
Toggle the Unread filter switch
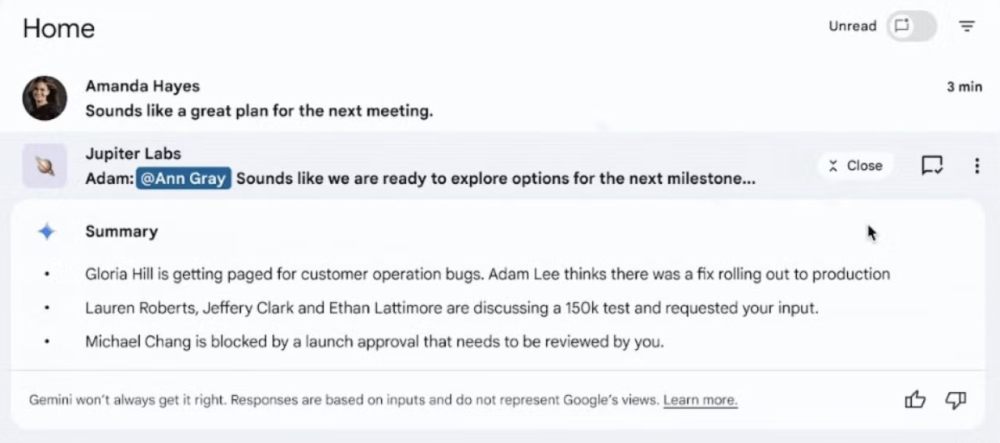tap(911, 26)
